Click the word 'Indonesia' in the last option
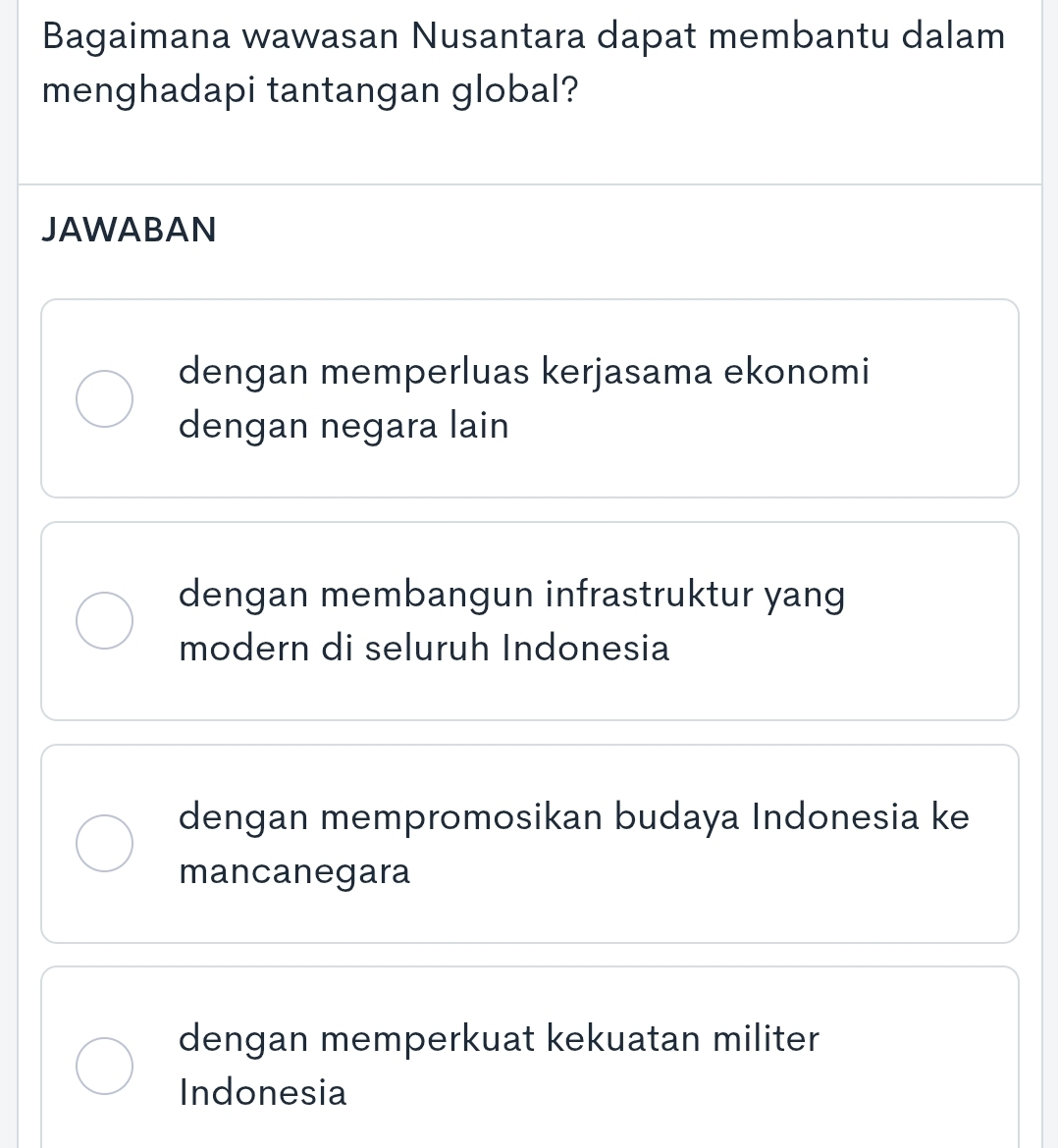Screen dimensions: 1058x1148 (x=263, y=1093)
